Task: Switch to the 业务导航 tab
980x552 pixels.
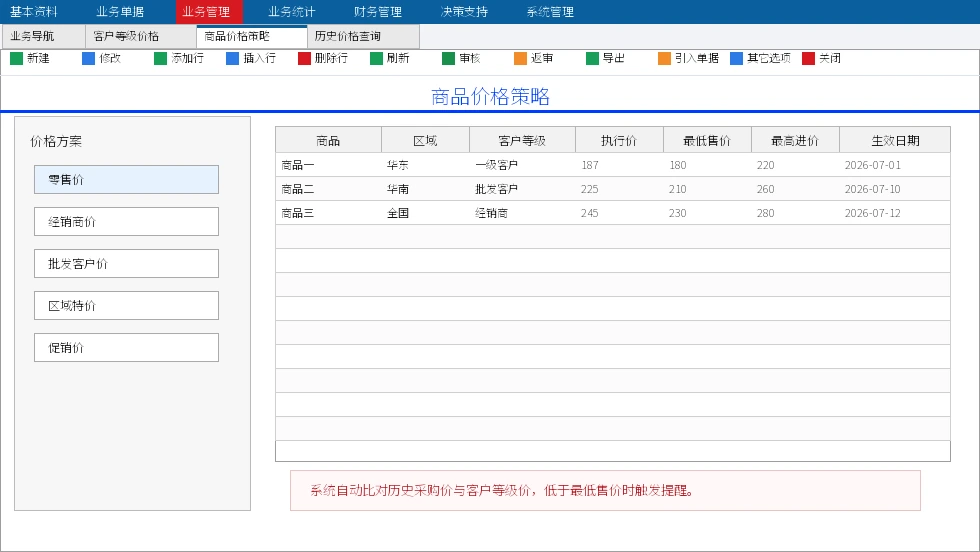Action: click(x=43, y=36)
